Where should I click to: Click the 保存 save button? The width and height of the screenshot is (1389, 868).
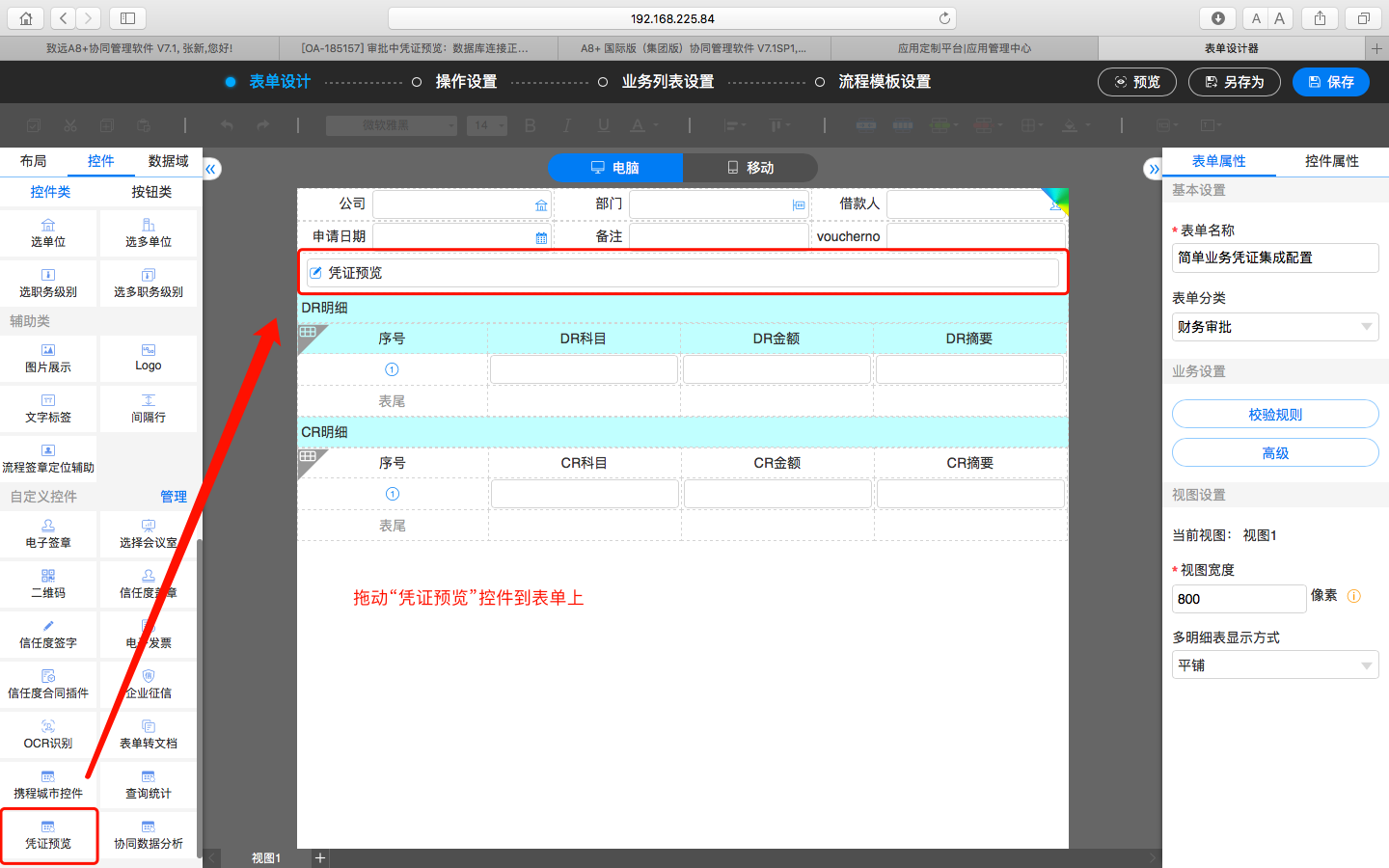pyautogui.click(x=1330, y=82)
